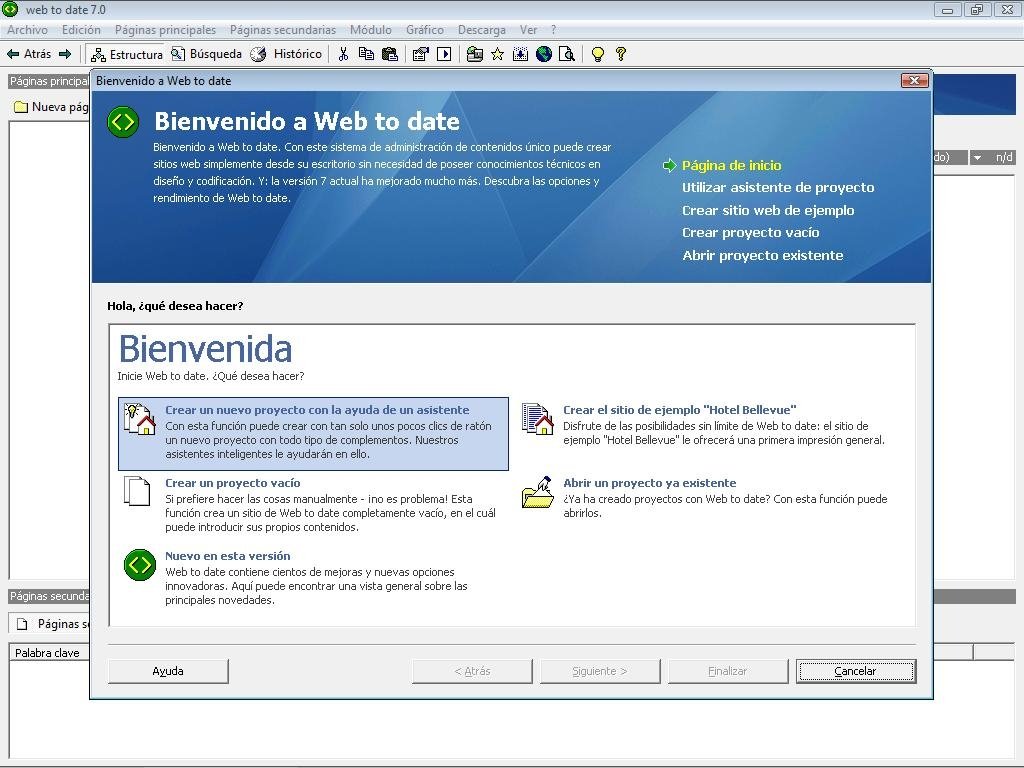Open the Ver menu
This screenshot has height=768, width=1024.
(528, 30)
